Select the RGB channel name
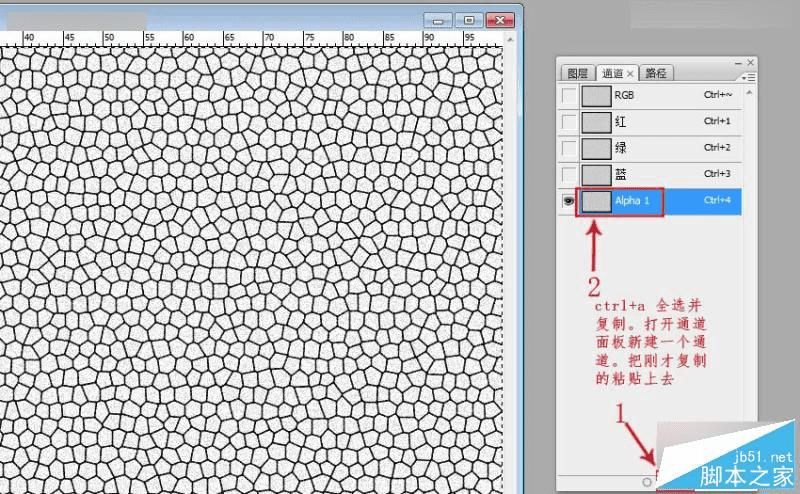The height and width of the screenshot is (494, 800). click(x=624, y=95)
